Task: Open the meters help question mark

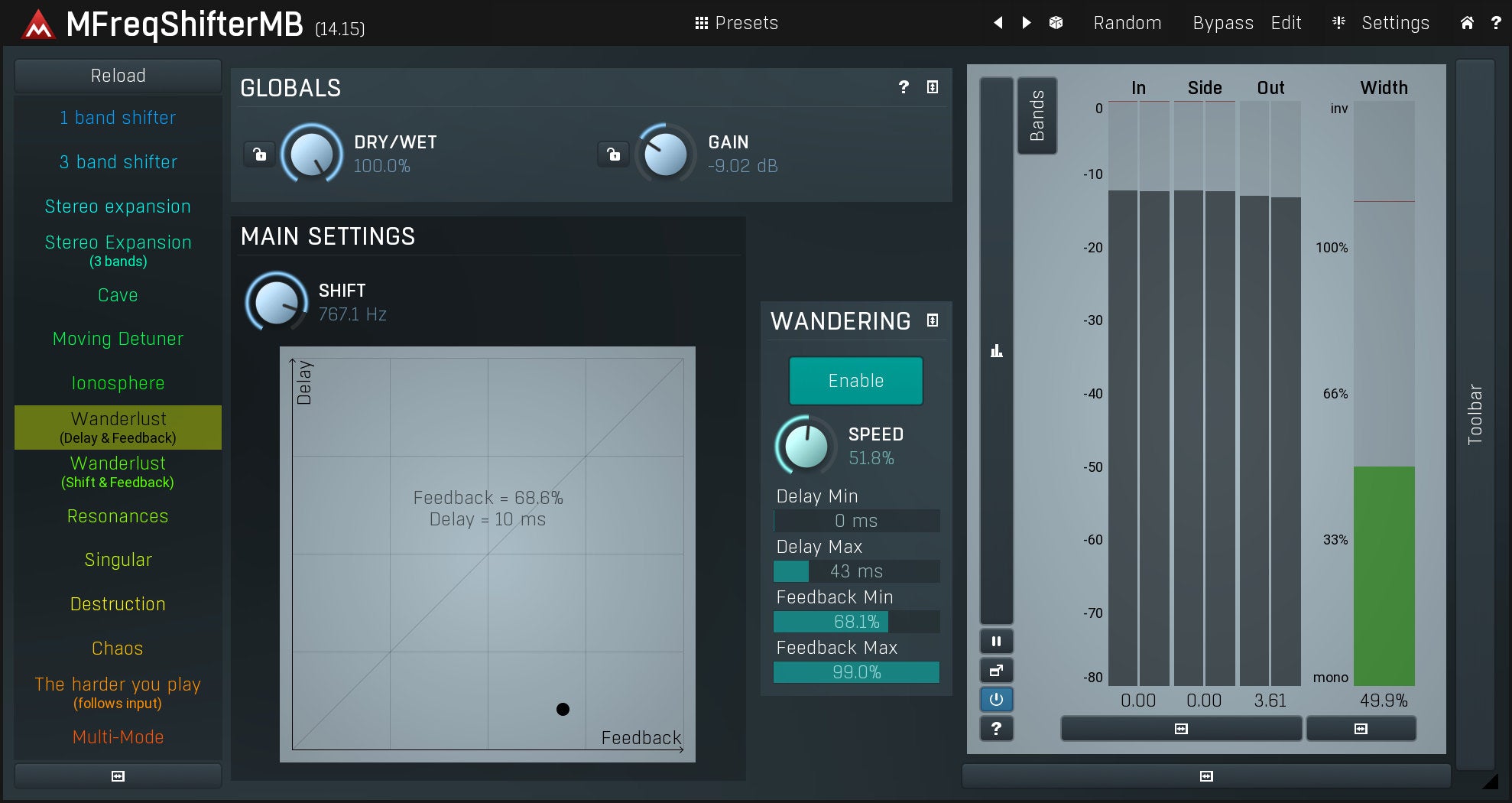Action: pyautogui.click(x=996, y=729)
